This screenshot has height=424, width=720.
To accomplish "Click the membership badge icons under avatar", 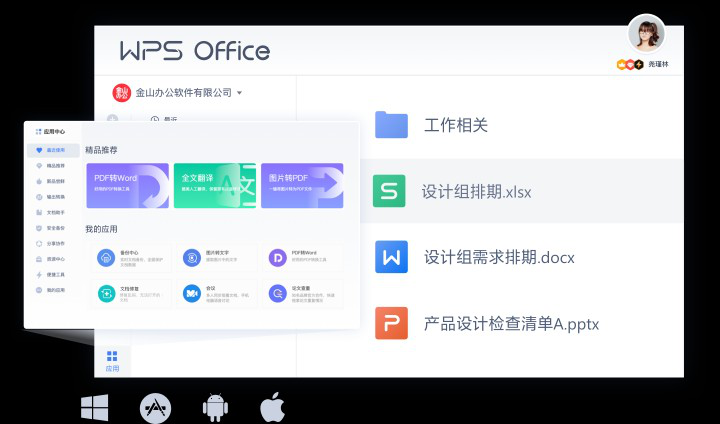I will pos(630,65).
